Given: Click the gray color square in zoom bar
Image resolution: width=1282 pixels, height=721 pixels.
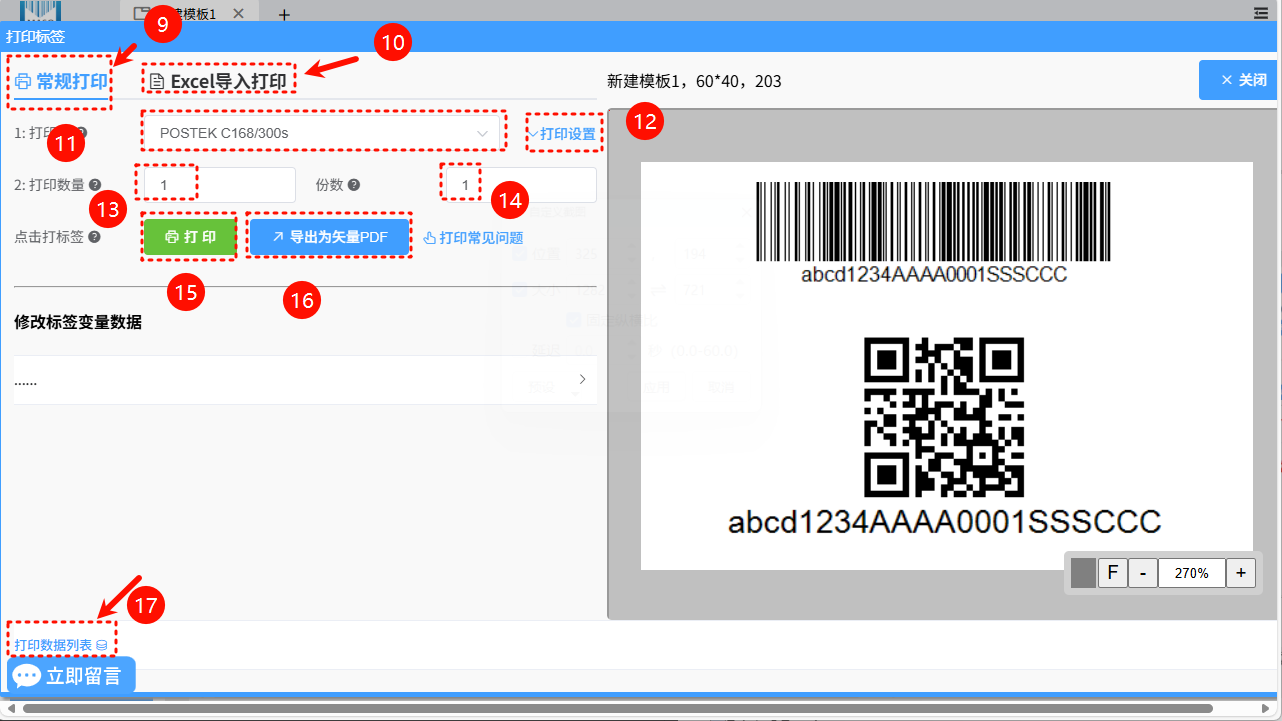Looking at the screenshot, I should (x=1084, y=573).
